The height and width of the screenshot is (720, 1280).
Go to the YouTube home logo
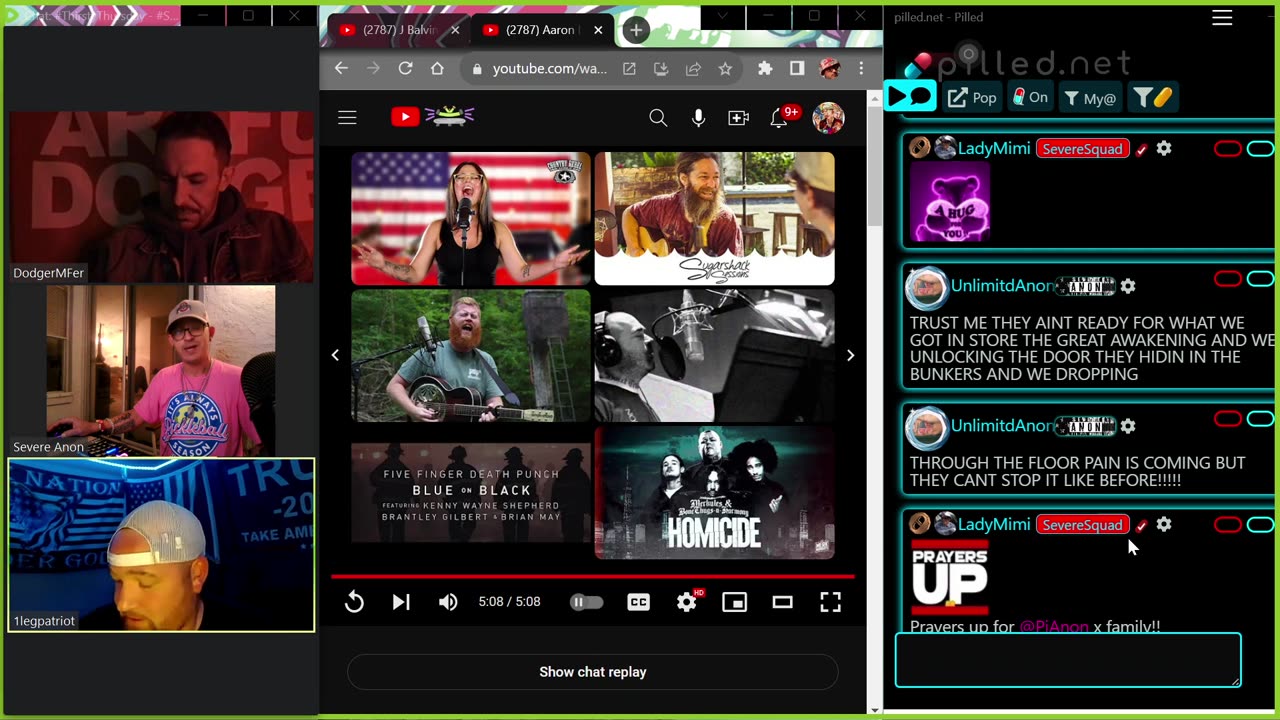432,117
